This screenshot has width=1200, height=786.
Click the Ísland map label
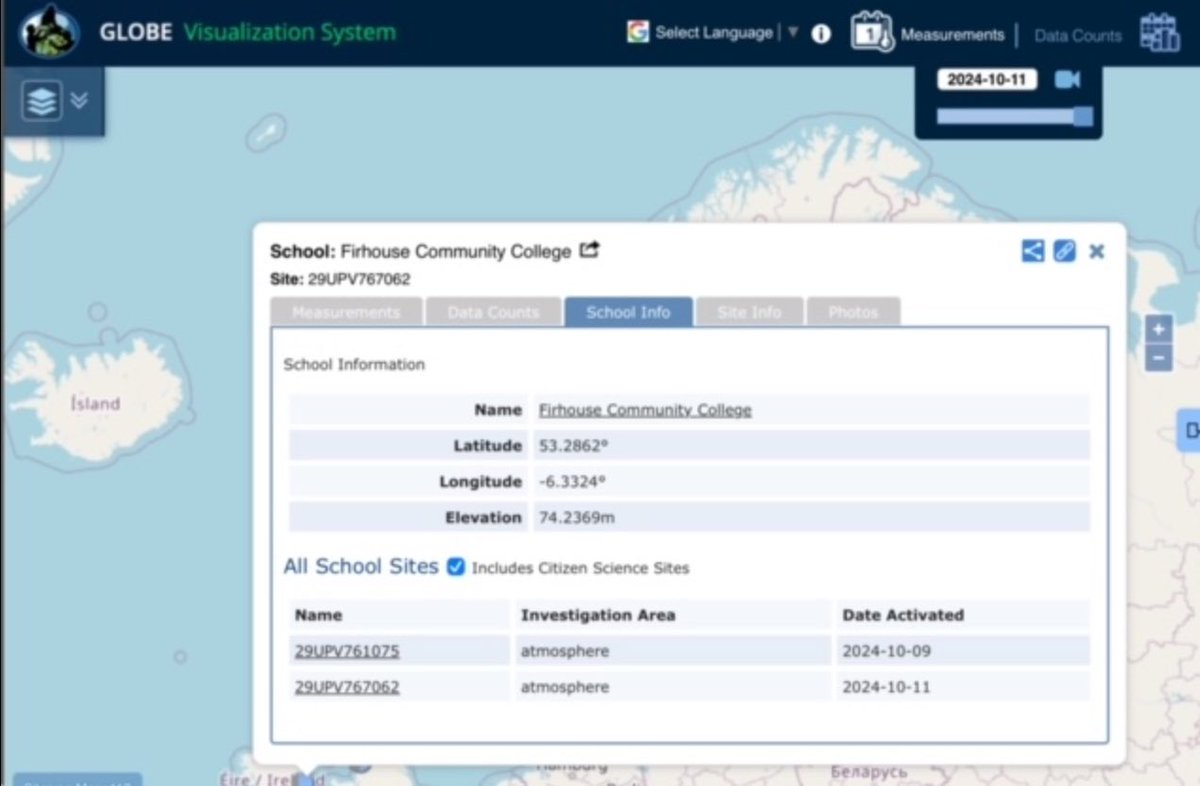tap(95, 404)
